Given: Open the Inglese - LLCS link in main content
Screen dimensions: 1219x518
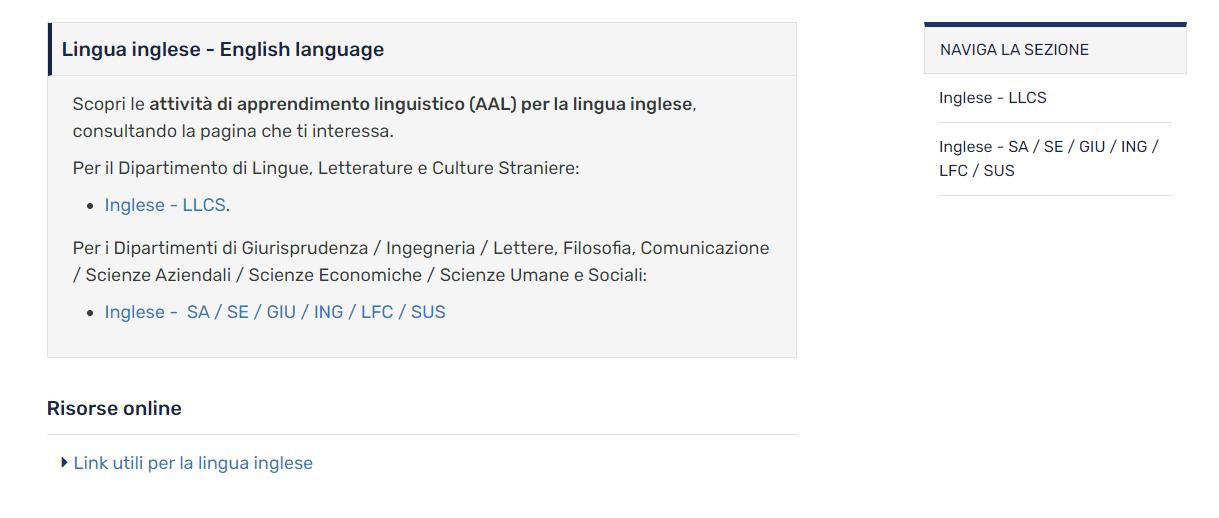Looking at the screenshot, I should click(165, 205).
